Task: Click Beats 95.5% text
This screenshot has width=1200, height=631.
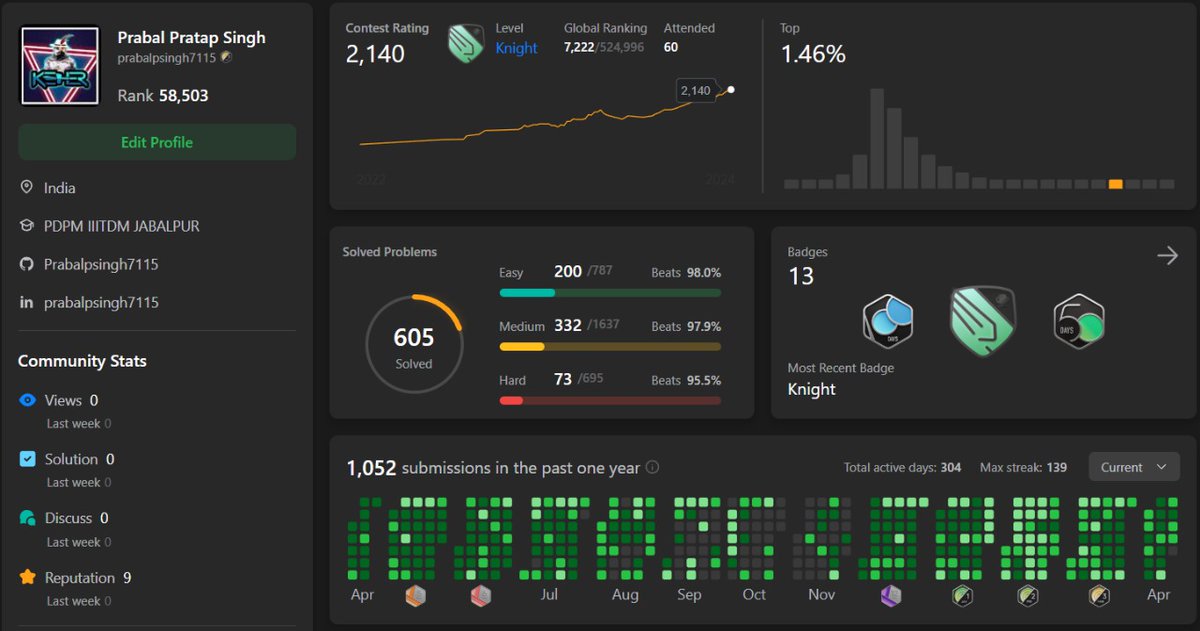Action: coord(686,380)
